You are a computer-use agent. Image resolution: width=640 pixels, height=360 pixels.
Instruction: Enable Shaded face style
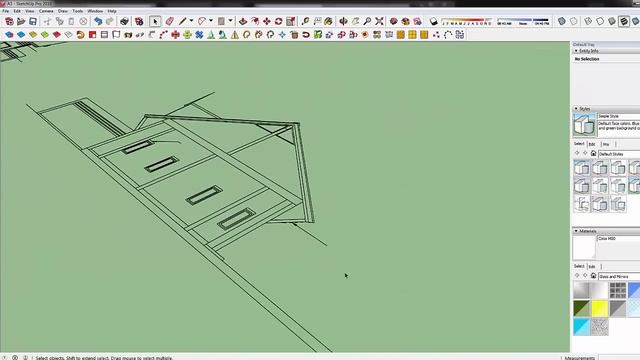[611, 21]
